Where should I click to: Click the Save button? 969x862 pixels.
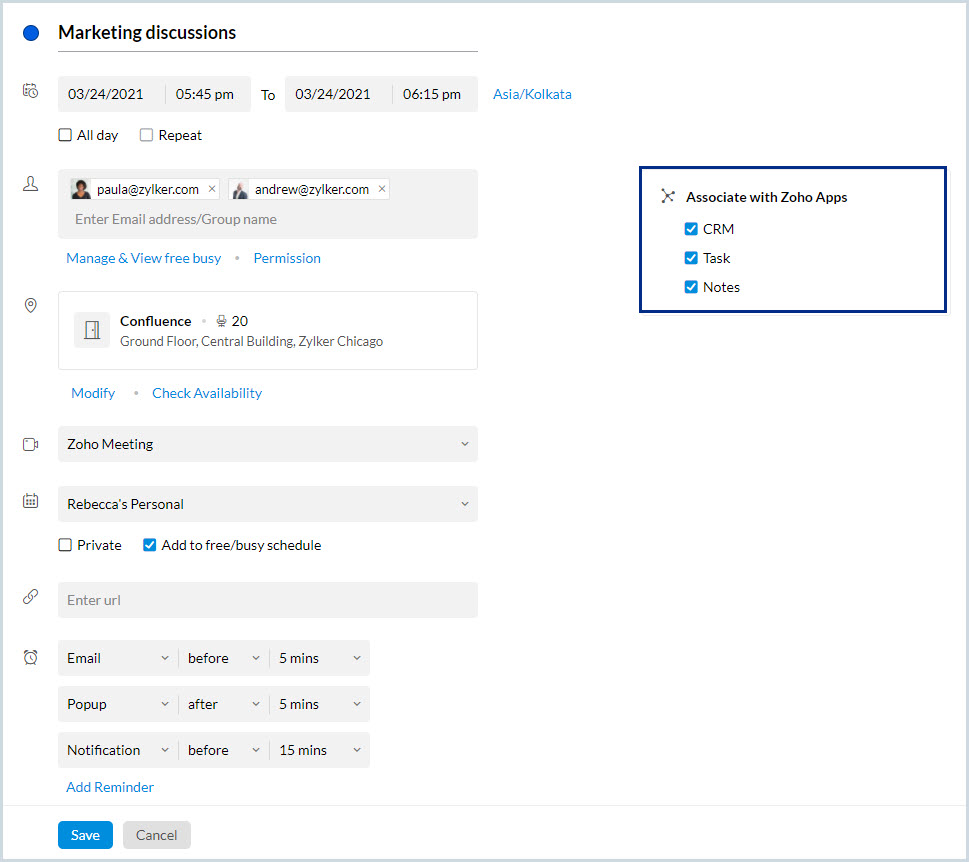85,835
